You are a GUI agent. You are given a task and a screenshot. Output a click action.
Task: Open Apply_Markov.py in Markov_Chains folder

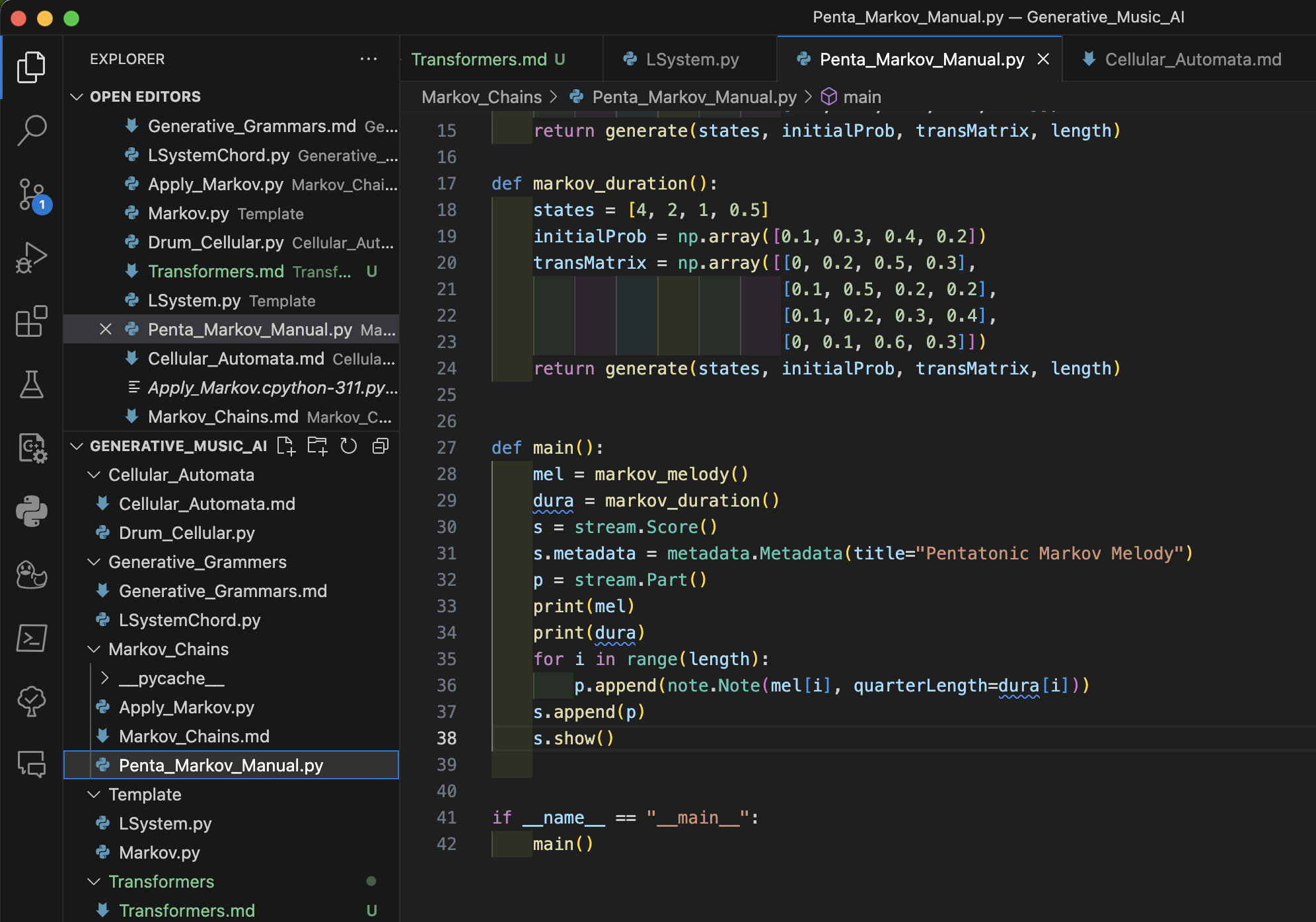(x=231, y=707)
